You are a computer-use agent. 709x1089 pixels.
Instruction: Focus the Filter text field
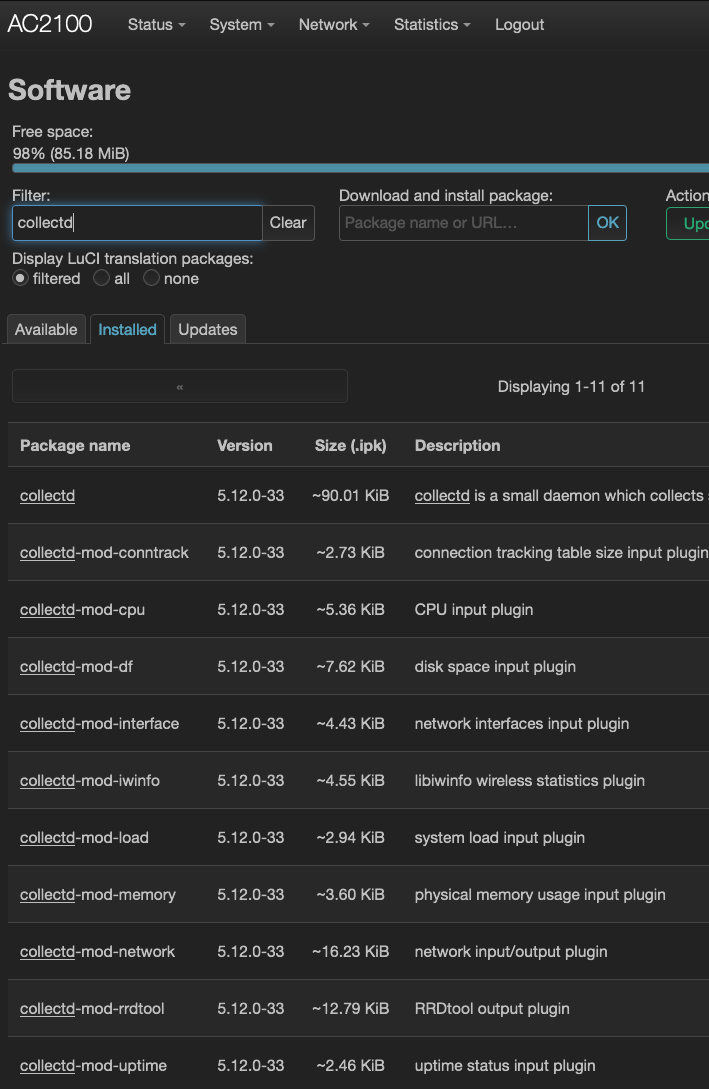pyautogui.click(x=137, y=223)
